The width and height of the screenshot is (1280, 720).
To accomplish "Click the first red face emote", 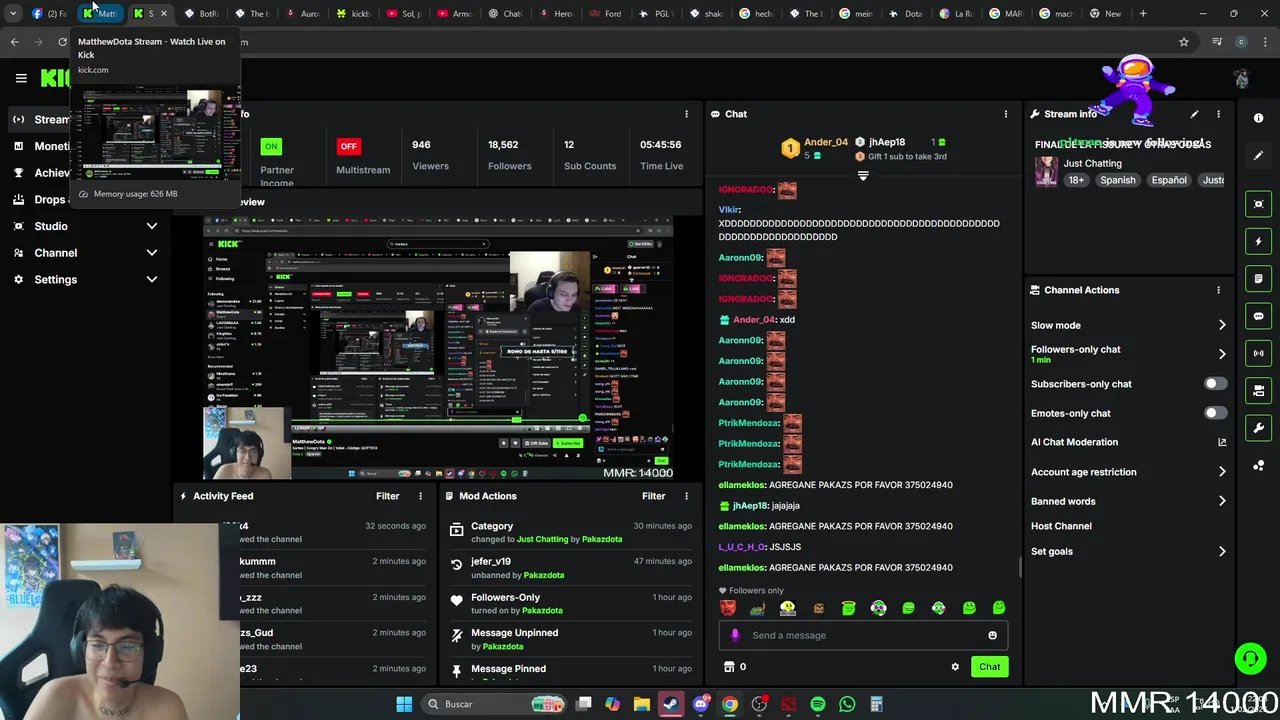I will [x=728, y=608].
